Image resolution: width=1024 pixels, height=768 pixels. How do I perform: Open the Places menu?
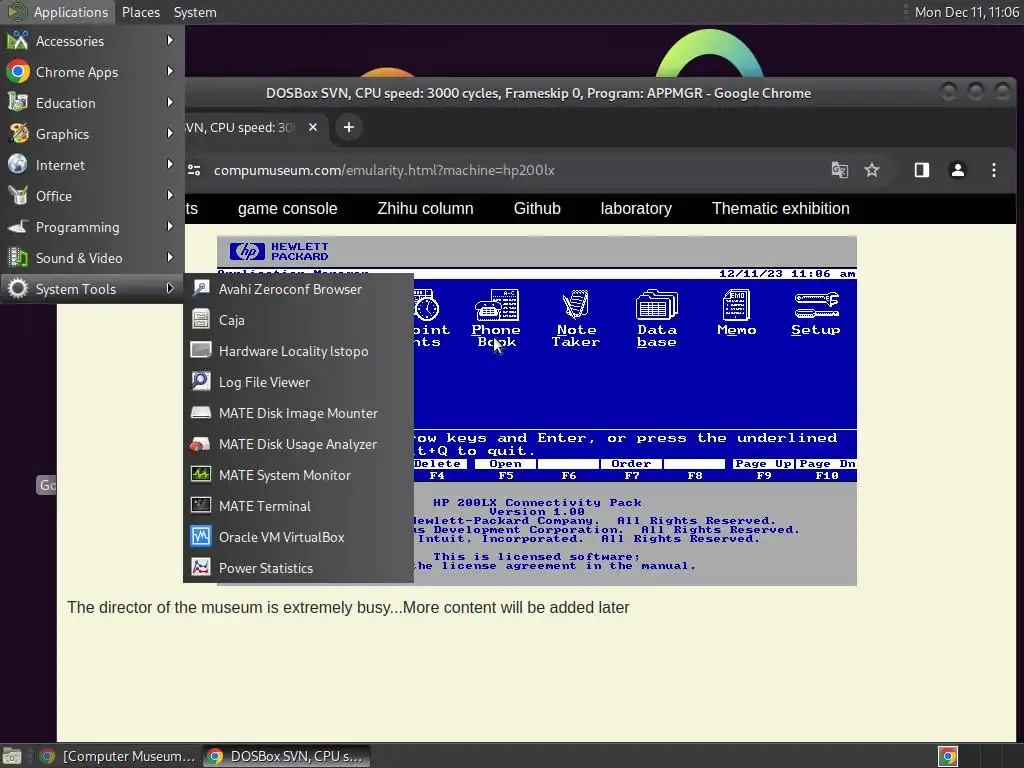(140, 12)
